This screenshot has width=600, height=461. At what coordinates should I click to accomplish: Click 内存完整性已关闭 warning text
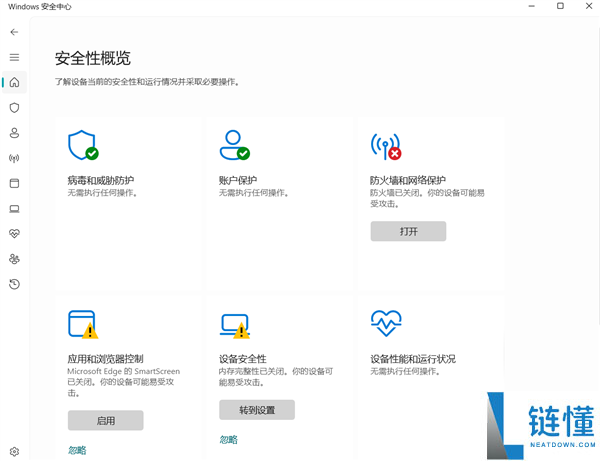276,376
